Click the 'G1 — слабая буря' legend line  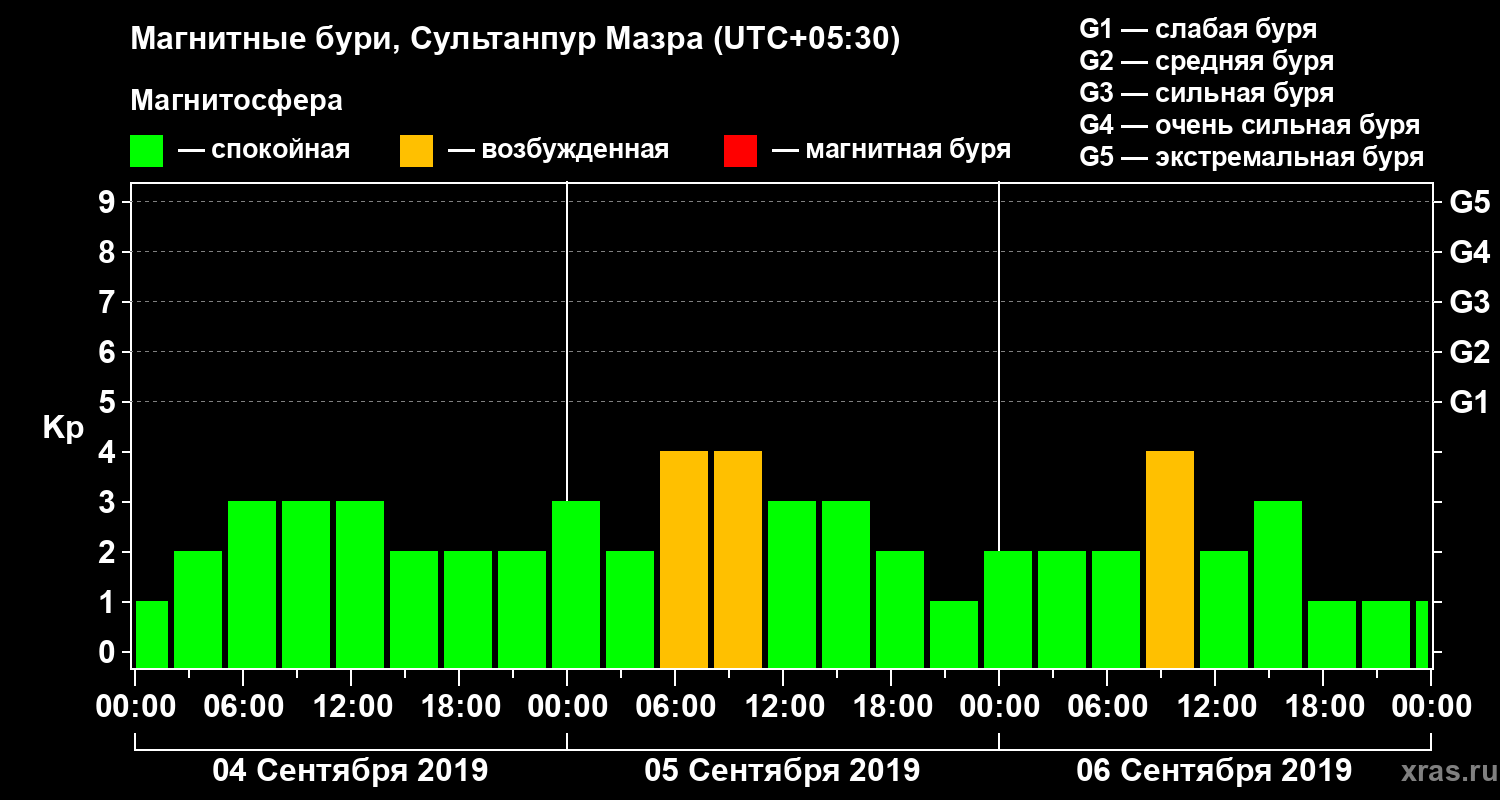point(1198,28)
